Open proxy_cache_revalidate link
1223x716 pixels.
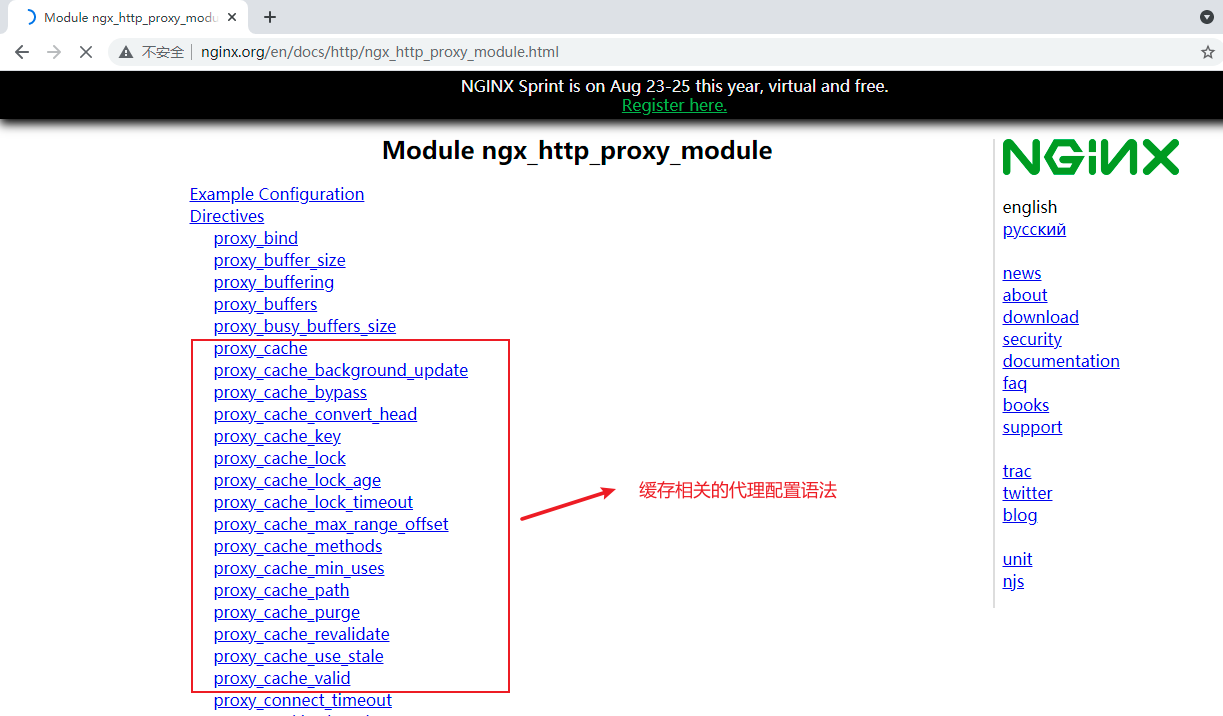click(x=302, y=634)
